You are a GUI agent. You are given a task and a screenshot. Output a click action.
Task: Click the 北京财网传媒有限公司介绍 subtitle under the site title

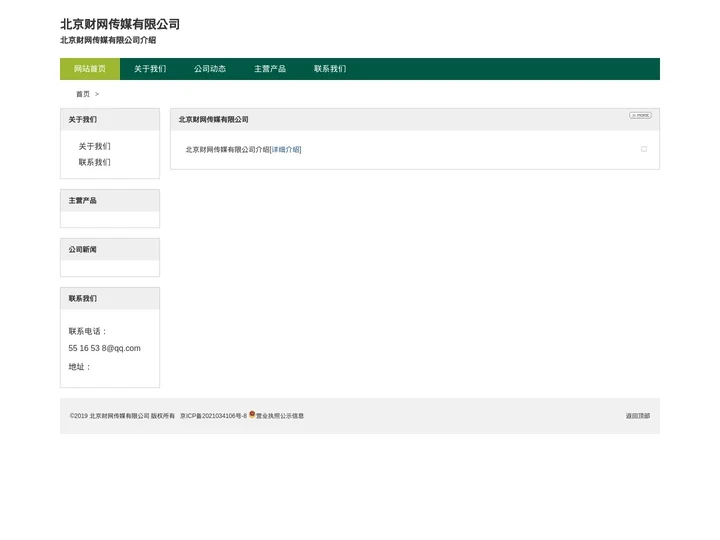coord(108,40)
